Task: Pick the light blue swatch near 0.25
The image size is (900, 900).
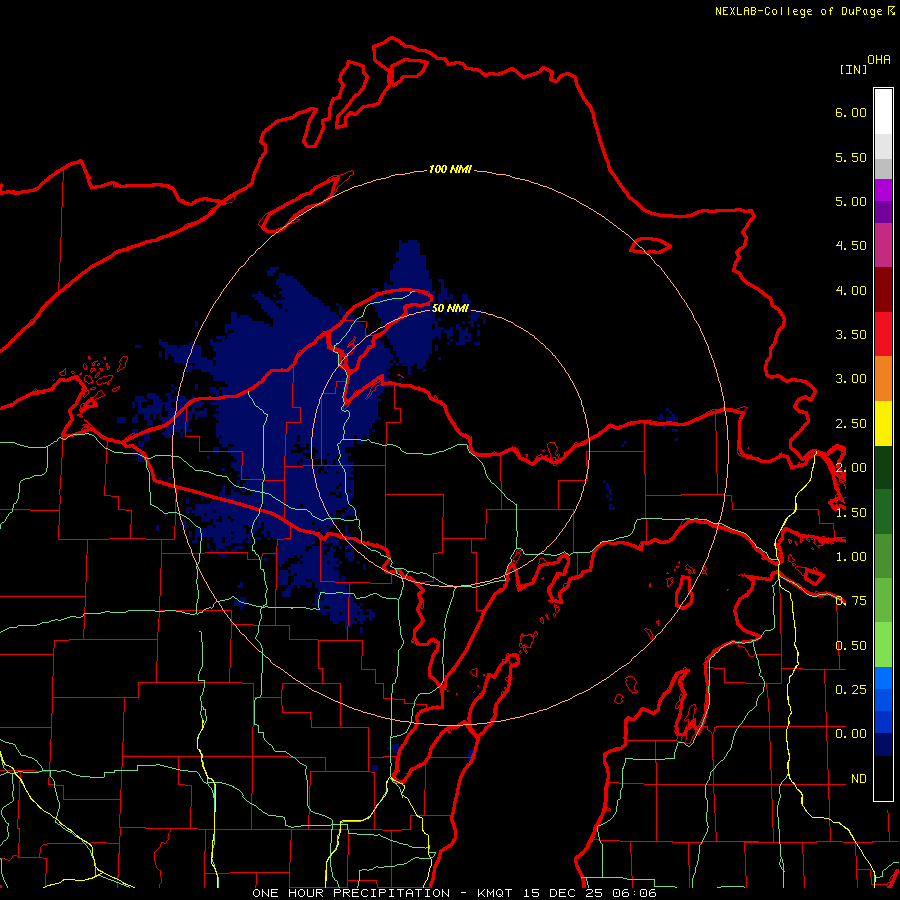Action: click(x=883, y=678)
